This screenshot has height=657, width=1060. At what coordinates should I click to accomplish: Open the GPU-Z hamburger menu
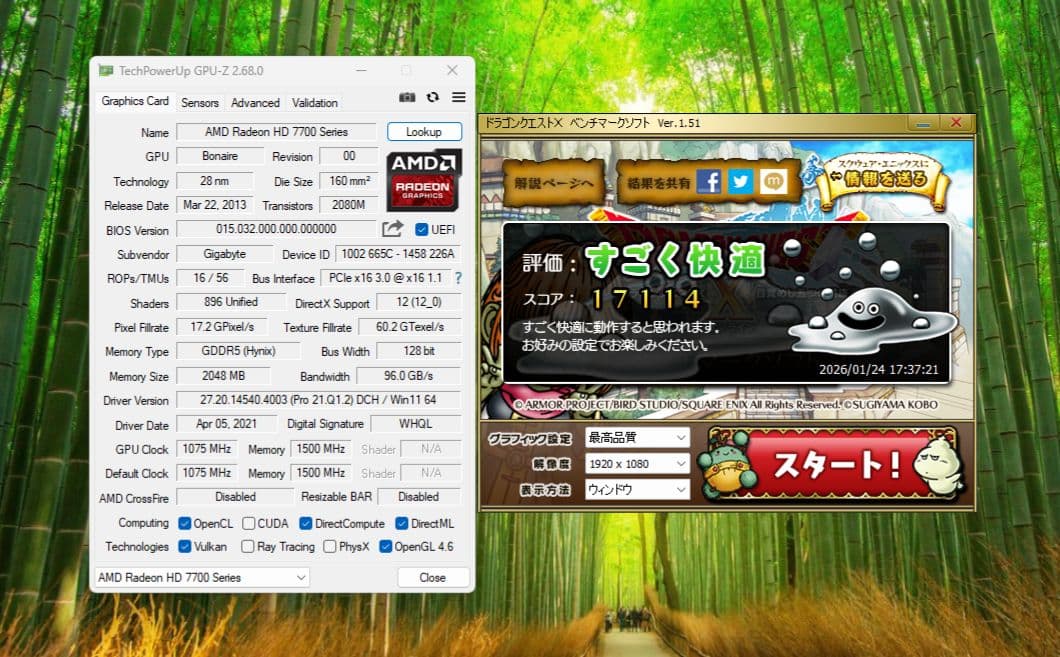[x=458, y=97]
